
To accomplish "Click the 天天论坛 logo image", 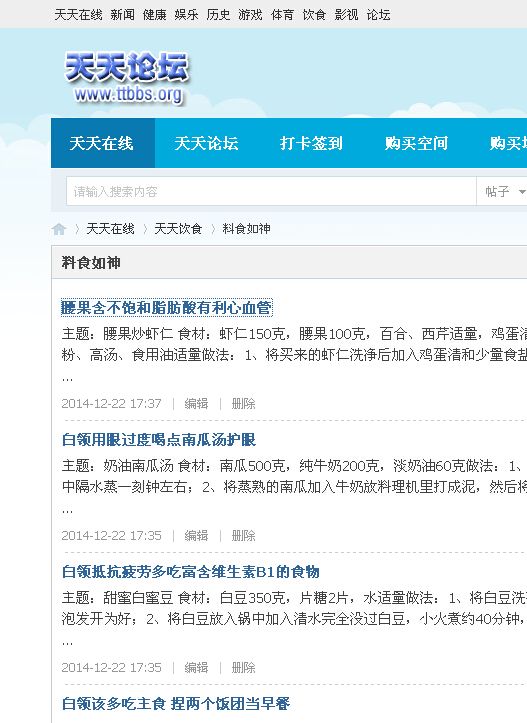I will click(126, 78).
